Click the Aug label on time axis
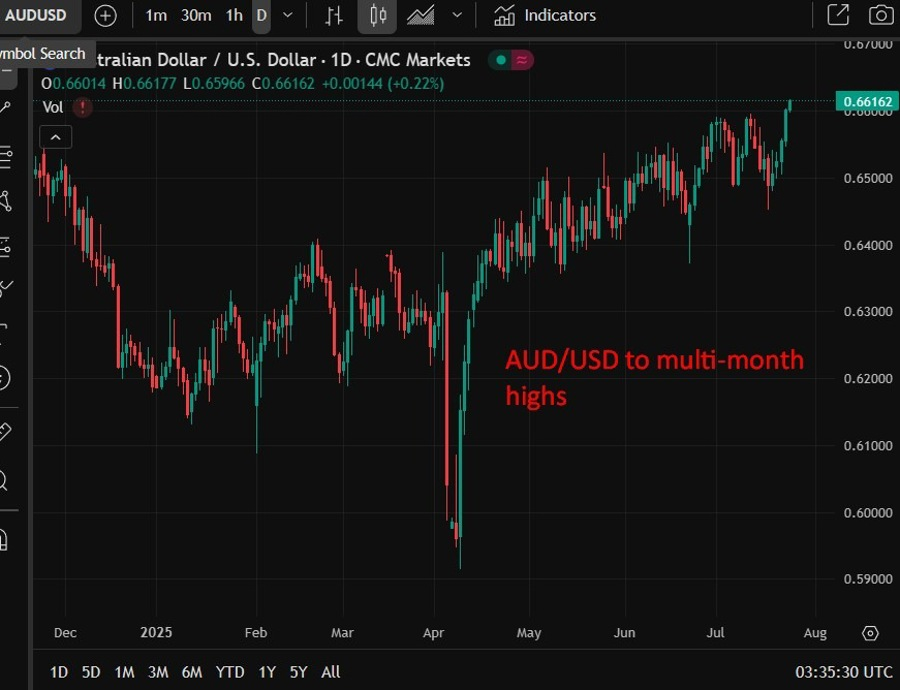The height and width of the screenshot is (690, 900). [815, 633]
